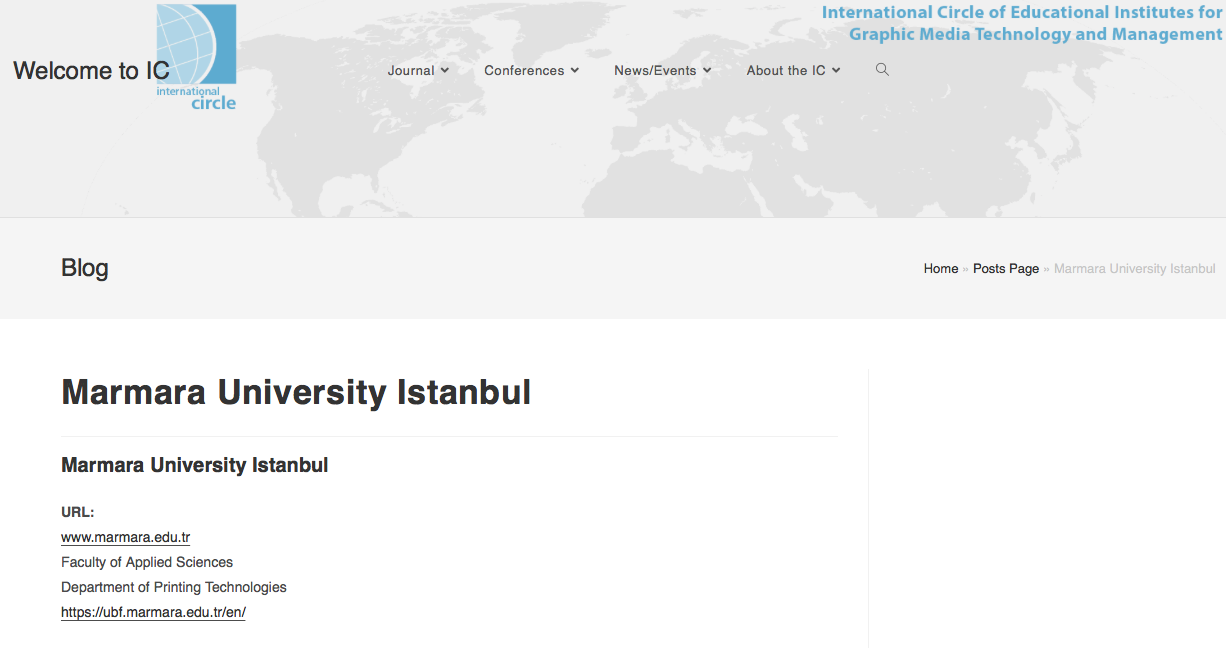This screenshot has width=1226, height=648.
Task: Click the smaller Marmara University Istanbul subheading
Action: click(195, 465)
